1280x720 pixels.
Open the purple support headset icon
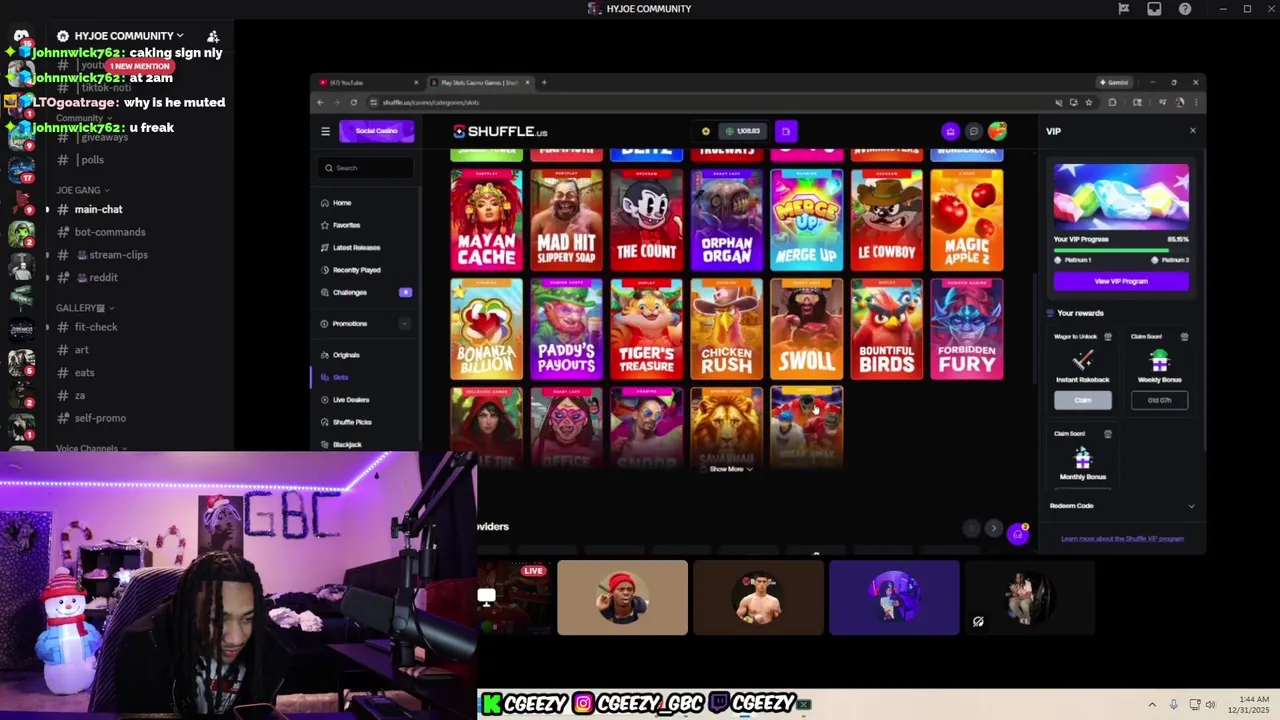pos(1017,534)
